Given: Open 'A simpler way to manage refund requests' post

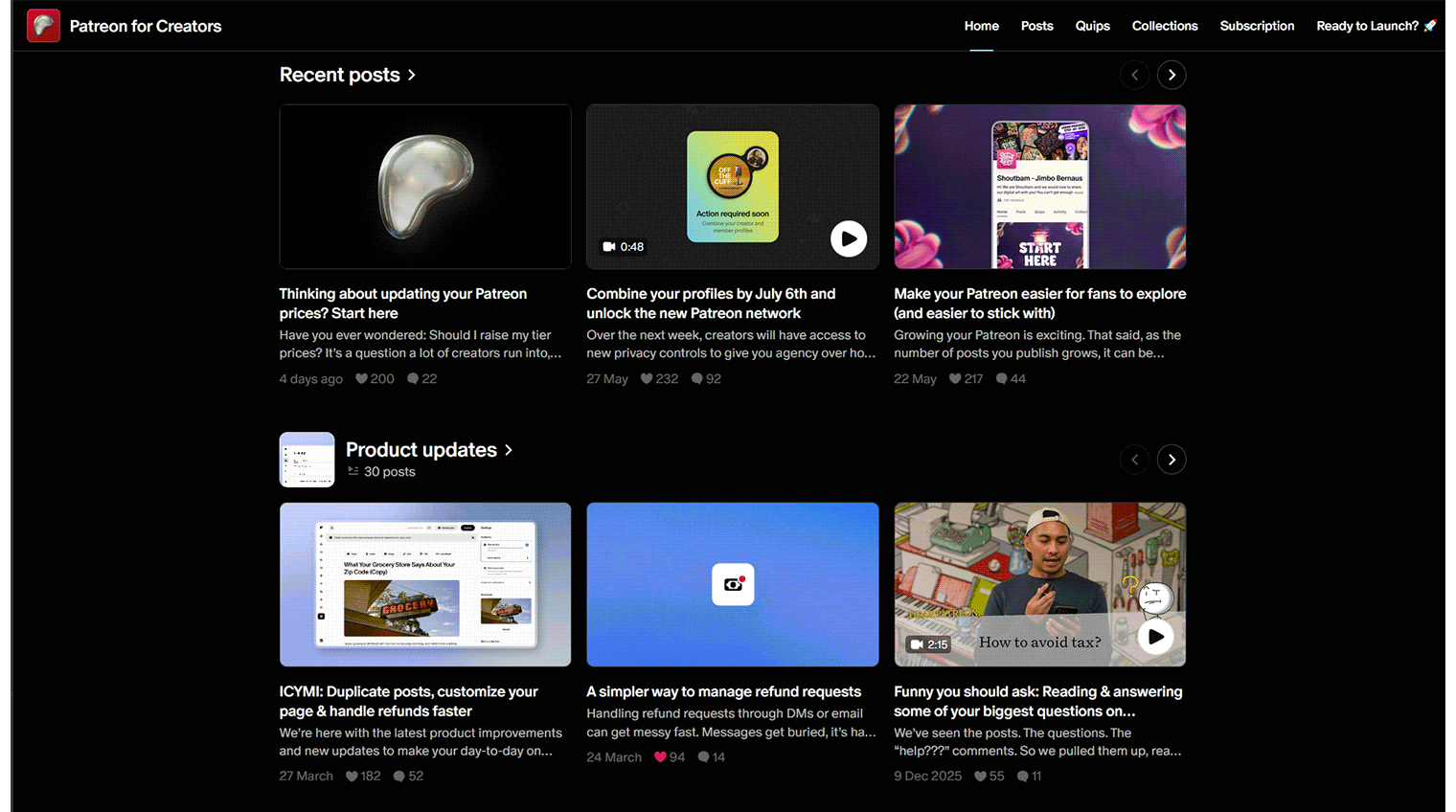Looking at the screenshot, I should (724, 691).
